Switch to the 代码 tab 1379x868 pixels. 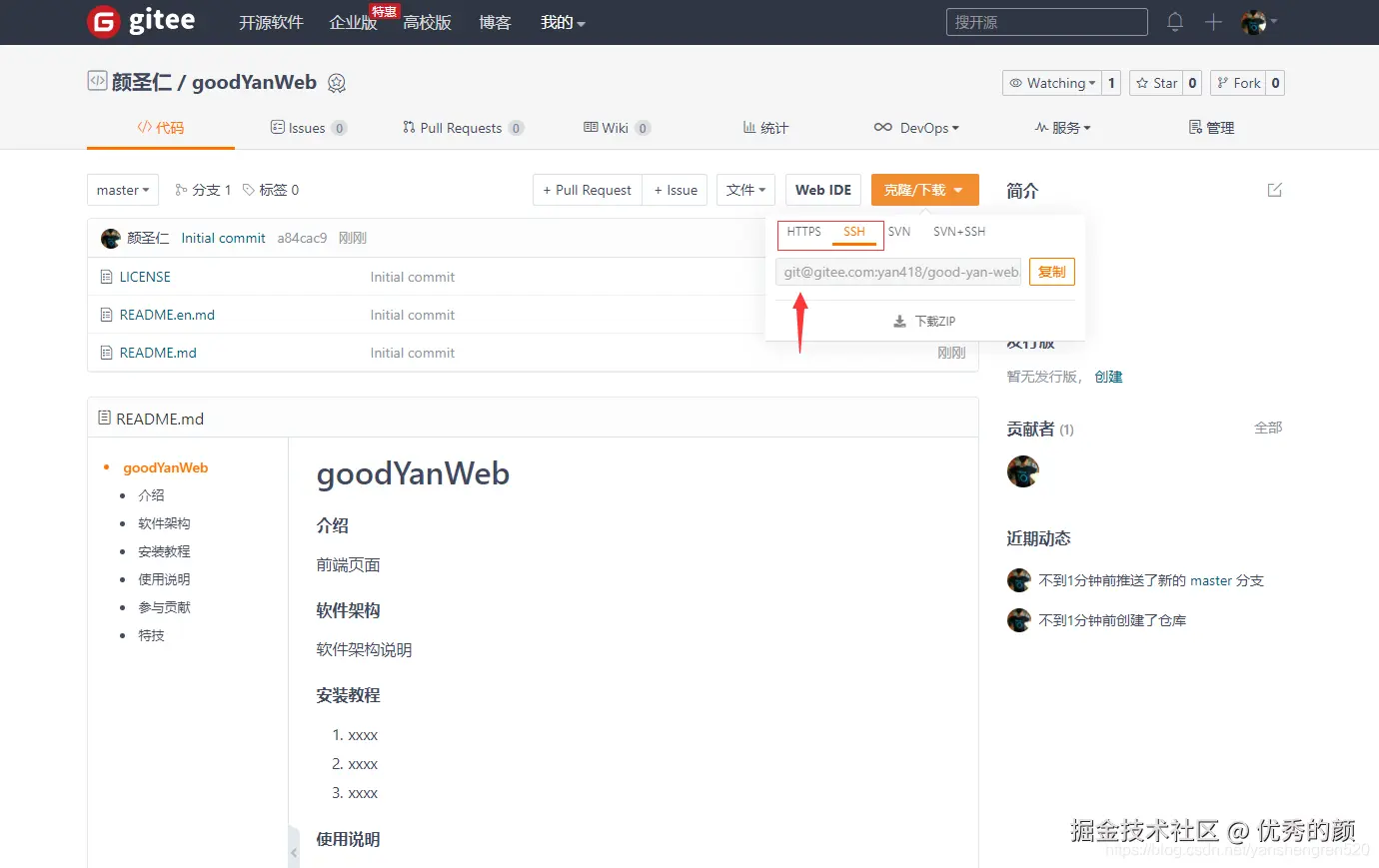[161, 127]
